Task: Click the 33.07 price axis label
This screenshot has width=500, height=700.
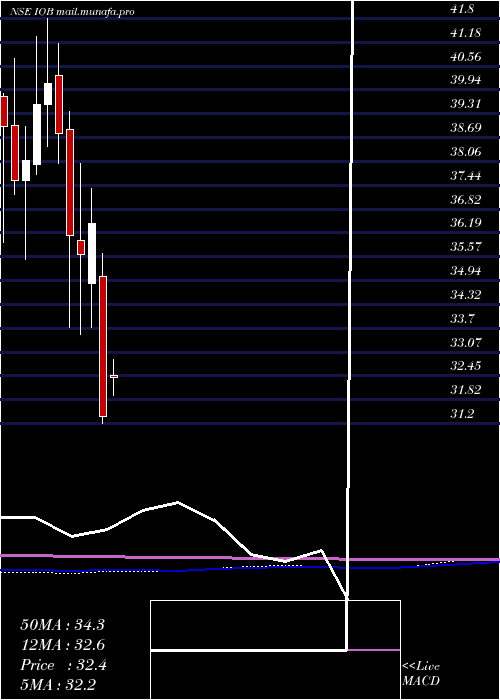Action: [466, 343]
